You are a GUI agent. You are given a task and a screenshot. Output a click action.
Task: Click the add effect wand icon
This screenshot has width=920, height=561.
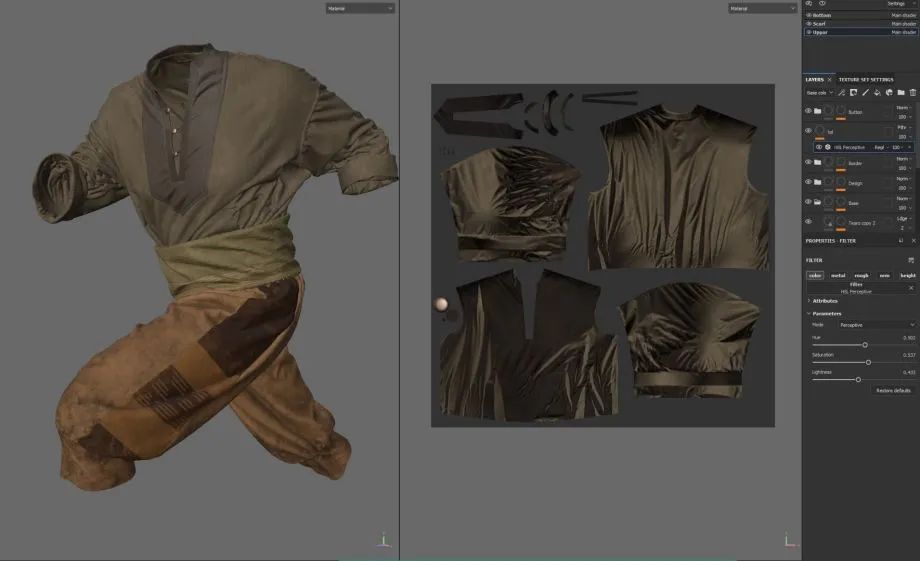[841, 93]
